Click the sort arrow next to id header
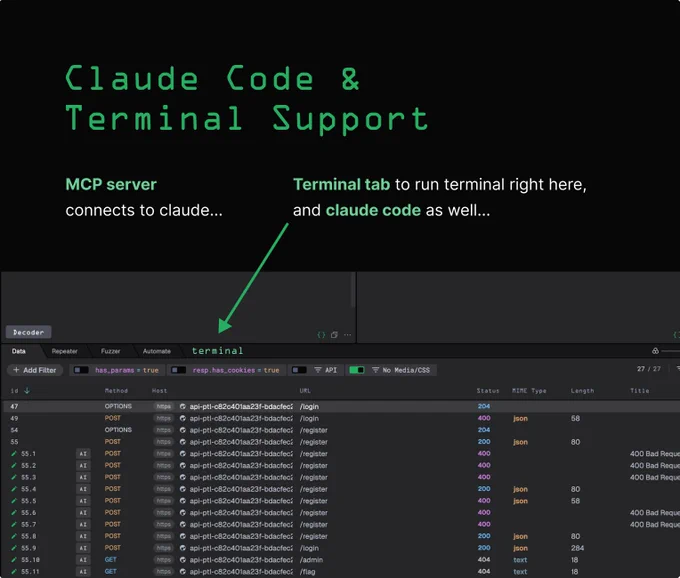The height and width of the screenshot is (578, 680). click(x=27, y=391)
